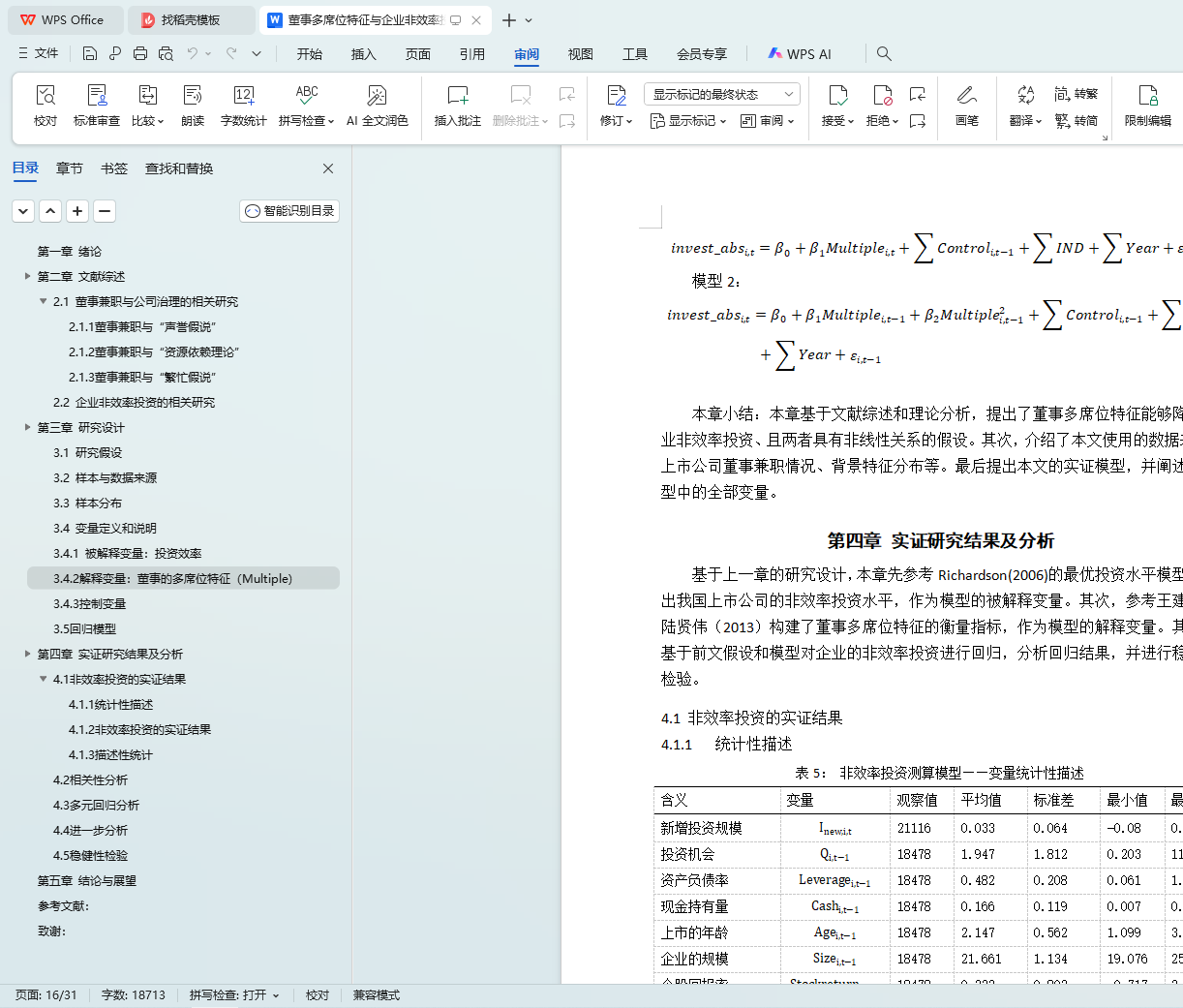
Task: Expand 第三章 研究设计 tree arrow
Action: (28, 427)
